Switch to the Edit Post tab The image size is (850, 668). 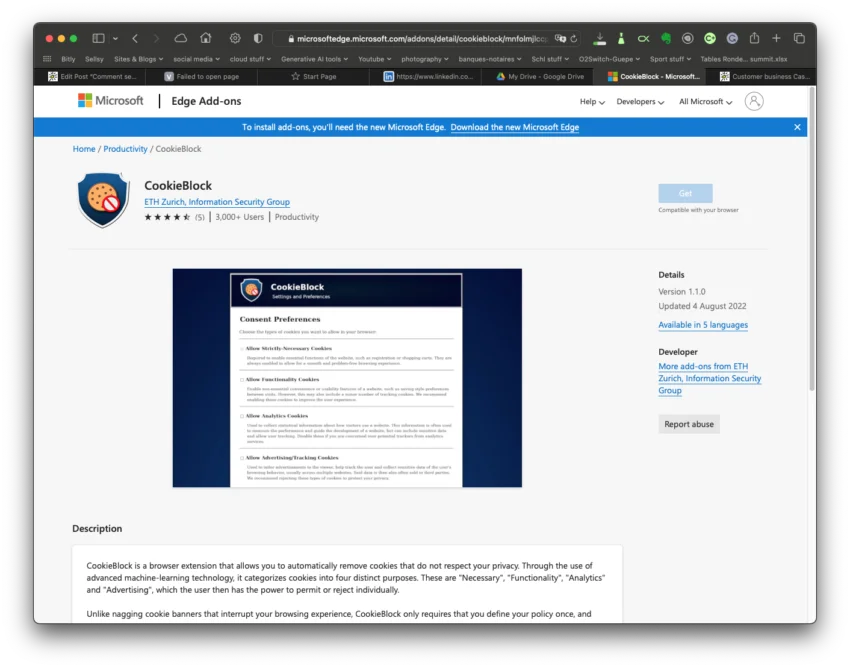(x=92, y=76)
